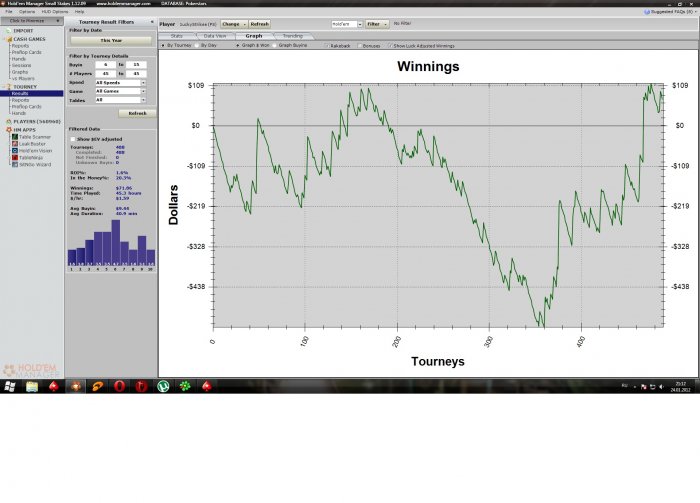
Task: Open Cash Games vs Players item
Action: click(x=23, y=79)
